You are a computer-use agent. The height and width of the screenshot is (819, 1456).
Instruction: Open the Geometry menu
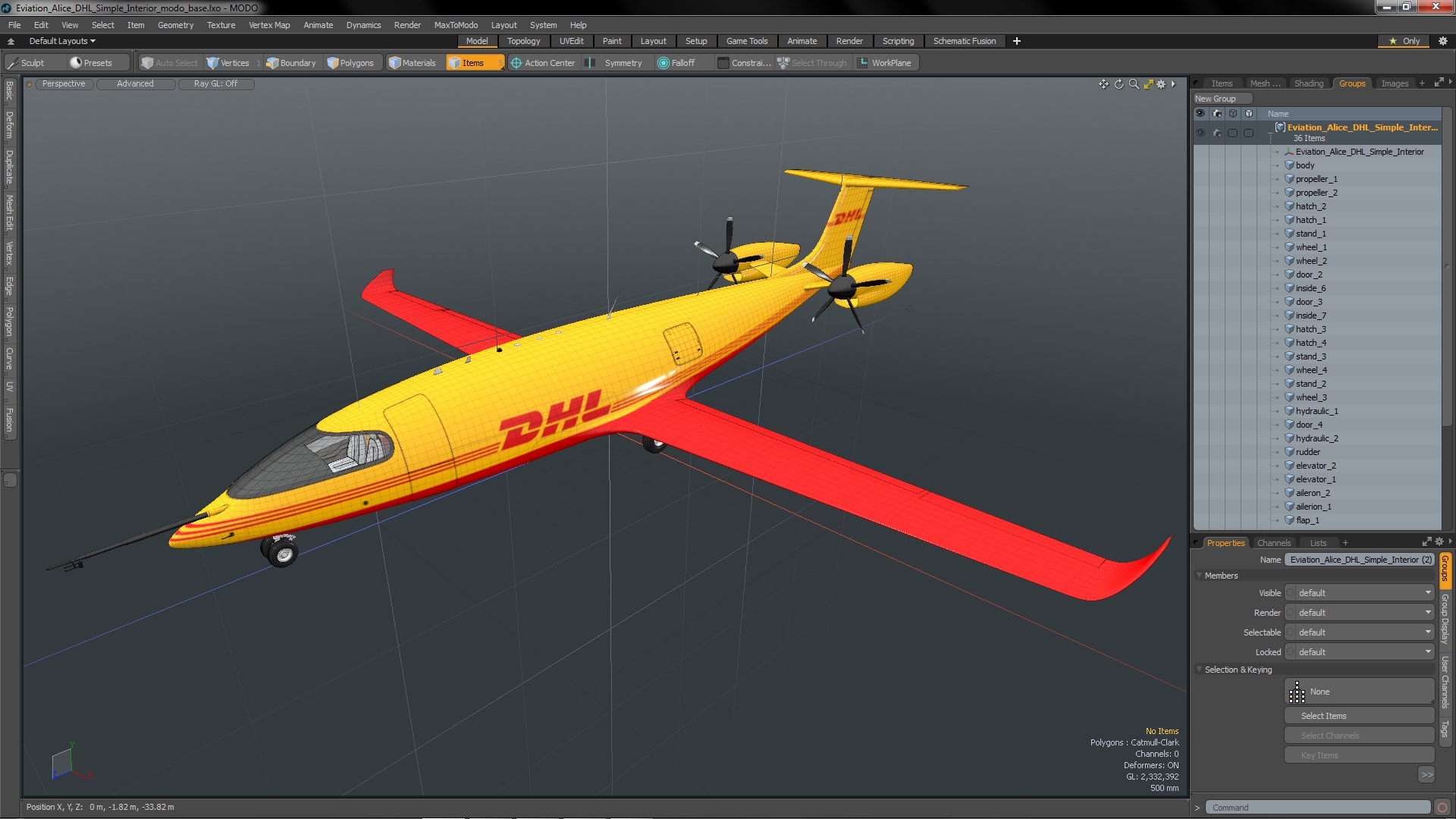[x=175, y=25]
